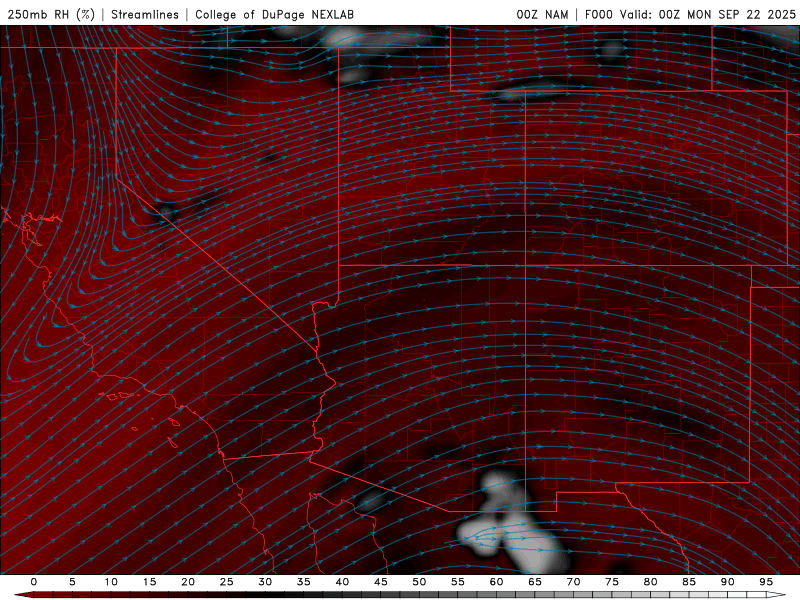Click the "10" label on the color scale
Screen dimensions: 800x600
tap(111, 582)
